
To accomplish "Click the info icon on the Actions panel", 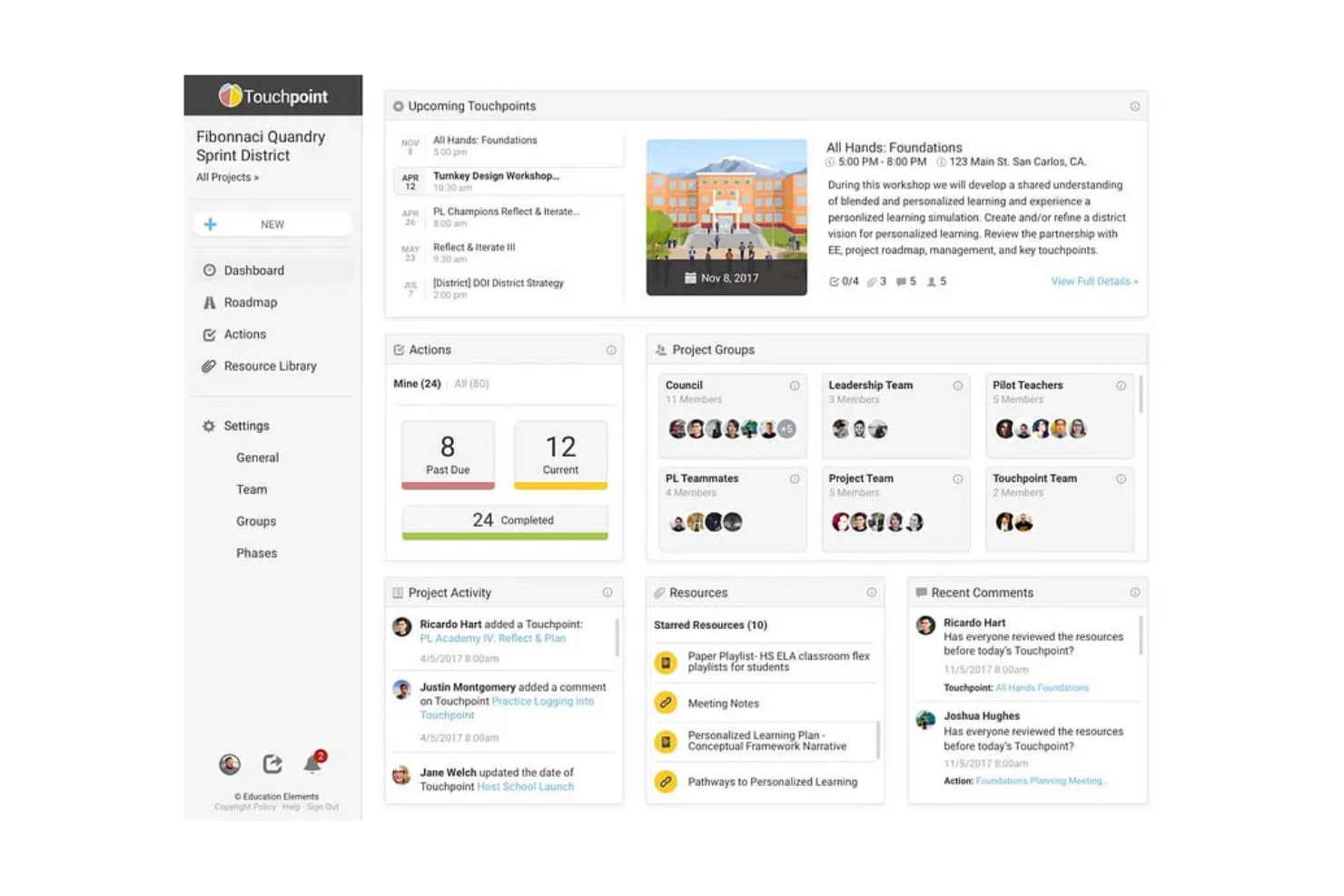I will coord(612,350).
